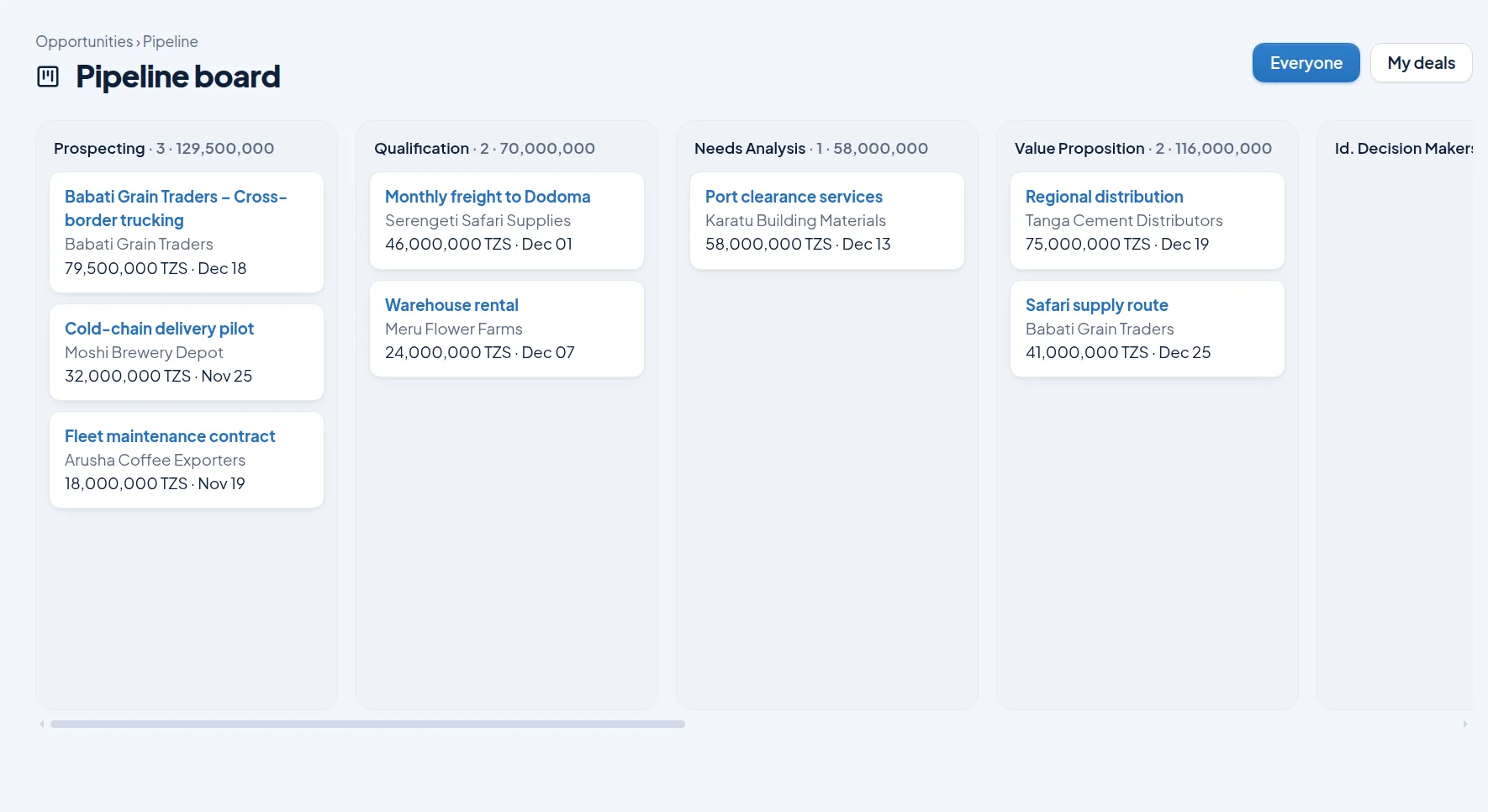Open the Warehouse rental opportunity
The width and height of the screenshot is (1488, 812).
coord(451,305)
